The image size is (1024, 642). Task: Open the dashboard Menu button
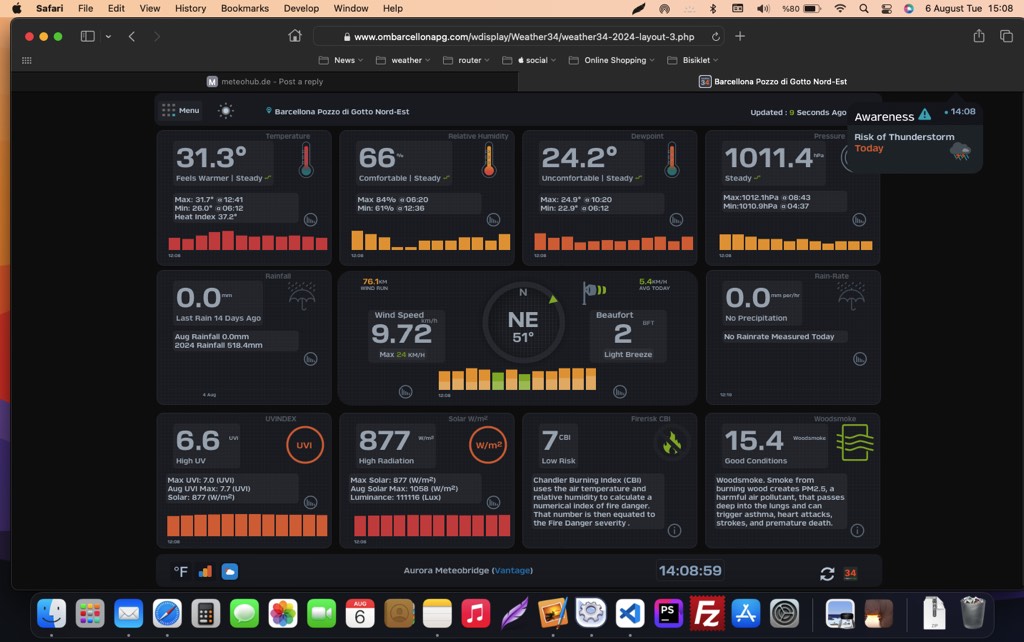[180, 111]
